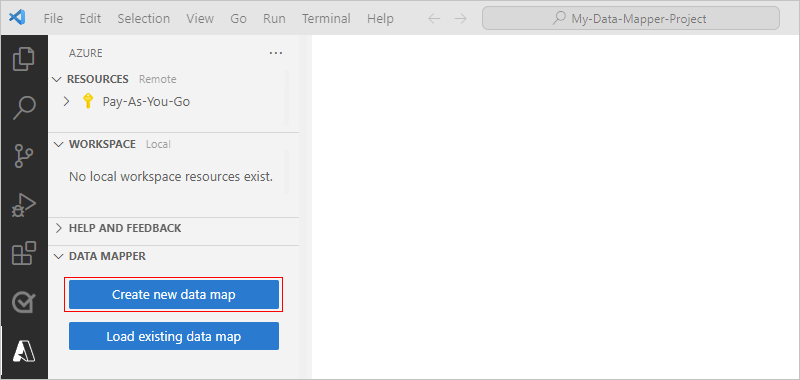
Task: Click Load existing data map button
Action: pos(173,336)
